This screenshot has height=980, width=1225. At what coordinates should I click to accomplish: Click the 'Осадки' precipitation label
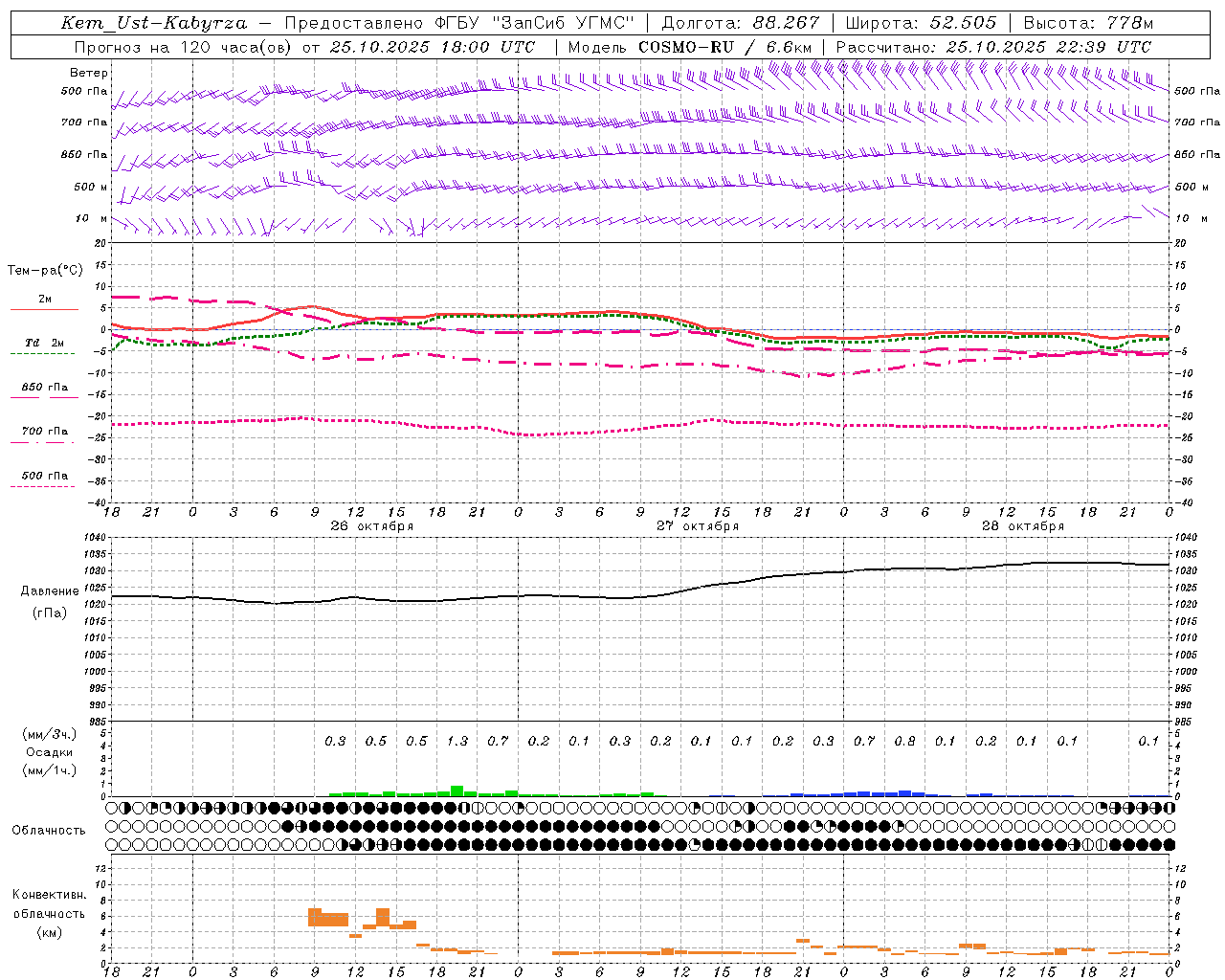point(50,752)
